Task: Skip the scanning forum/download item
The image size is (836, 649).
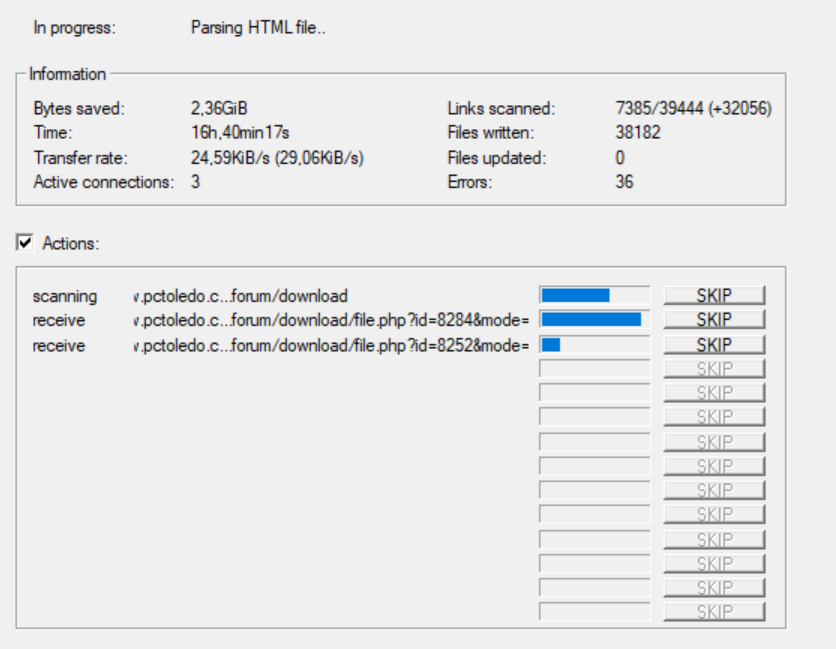Action: (x=714, y=295)
